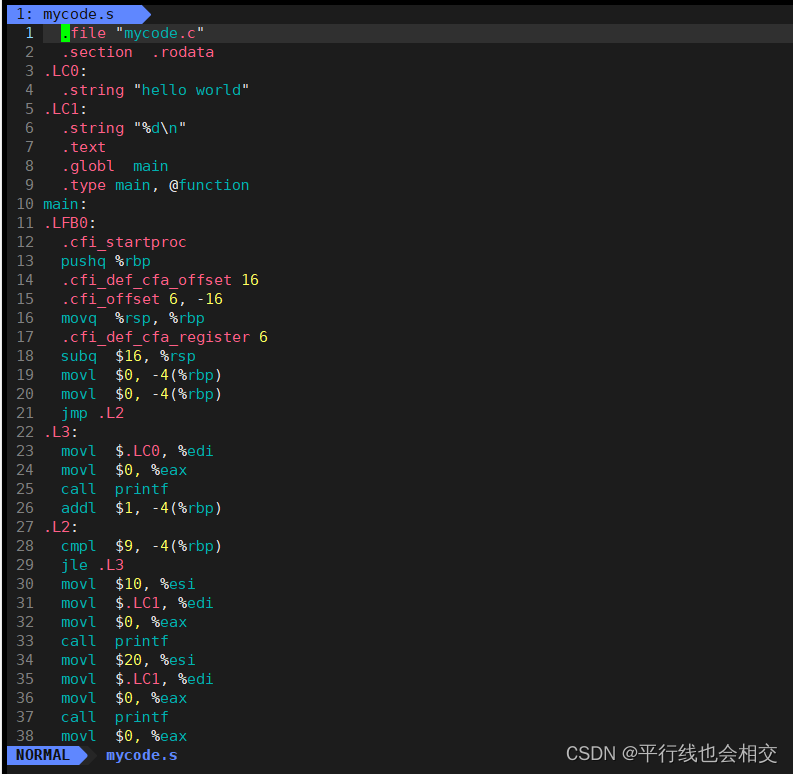Click the 'cmpl $9, -4(%rbp)' instruction

click(x=142, y=546)
